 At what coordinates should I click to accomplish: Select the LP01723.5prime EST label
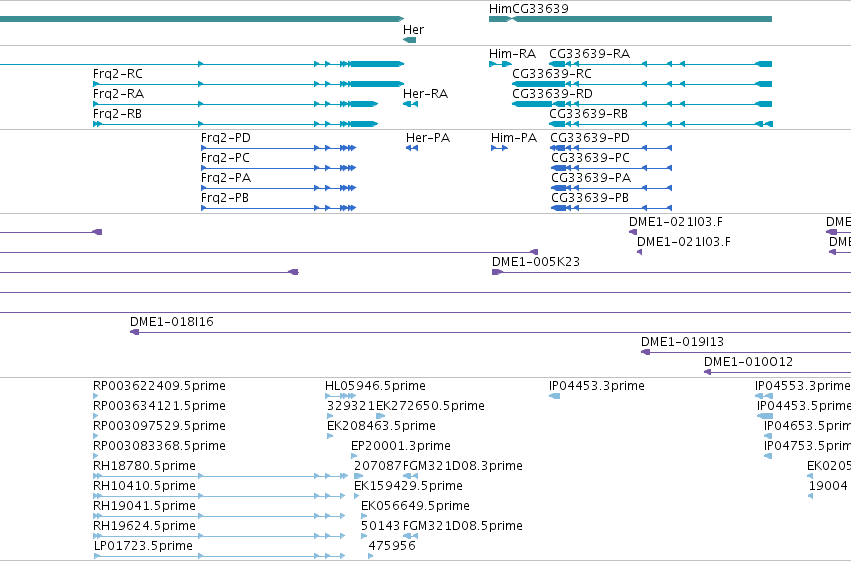tap(143, 547)
